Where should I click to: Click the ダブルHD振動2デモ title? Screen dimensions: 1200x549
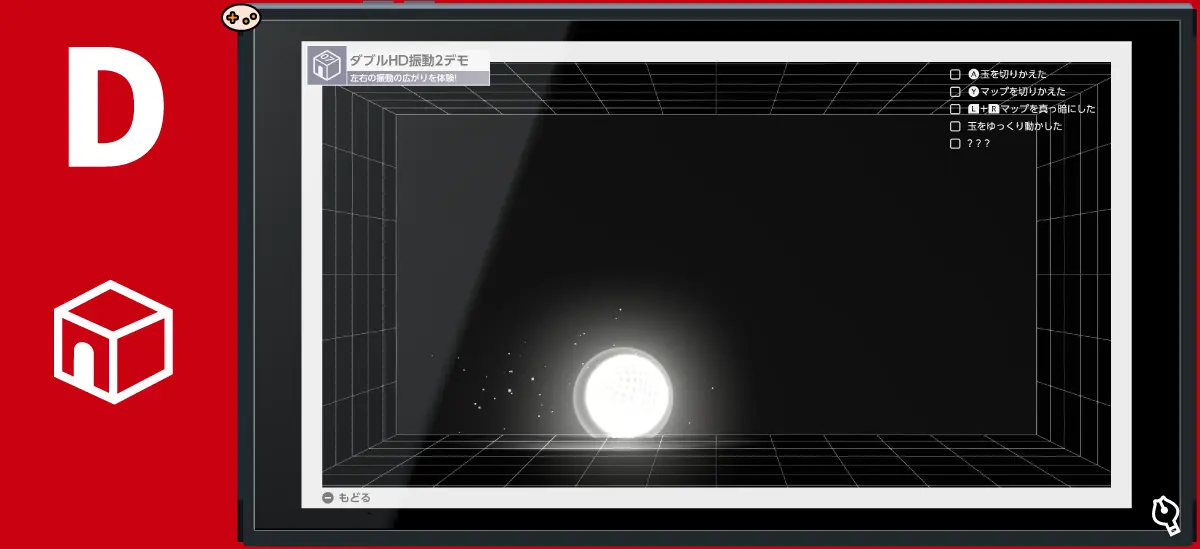pyautogui.click(x=410, y=60)
